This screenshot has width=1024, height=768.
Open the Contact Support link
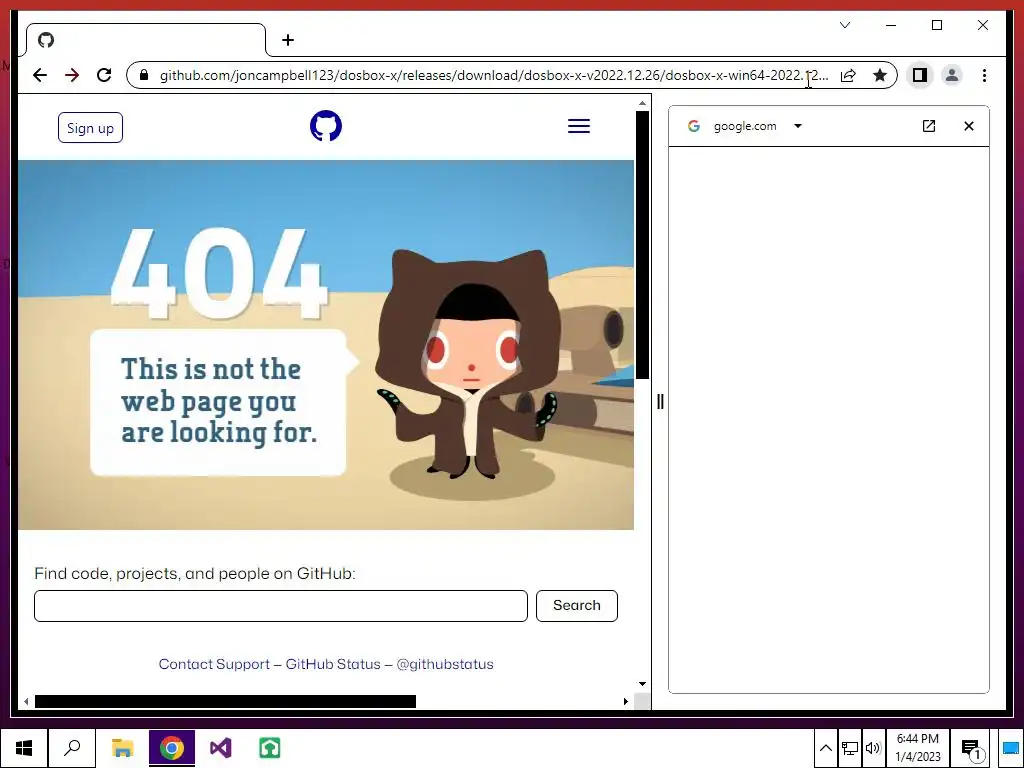(x=214, y=664)
